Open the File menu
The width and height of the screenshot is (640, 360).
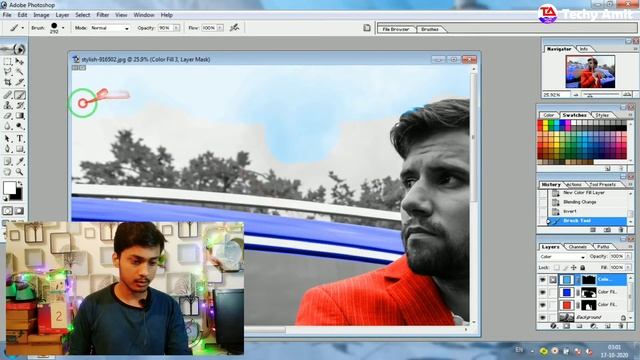click(7, 15)
